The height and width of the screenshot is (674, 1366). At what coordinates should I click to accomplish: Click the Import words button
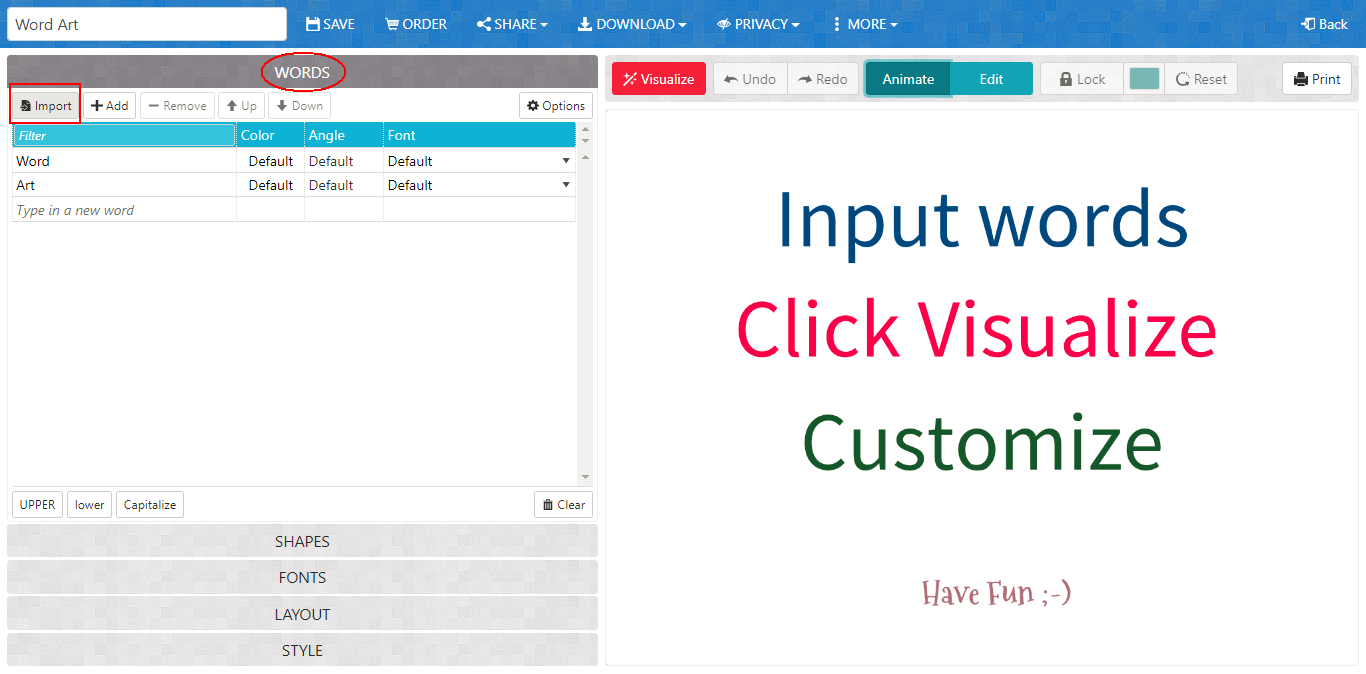[x=46, y=105]
